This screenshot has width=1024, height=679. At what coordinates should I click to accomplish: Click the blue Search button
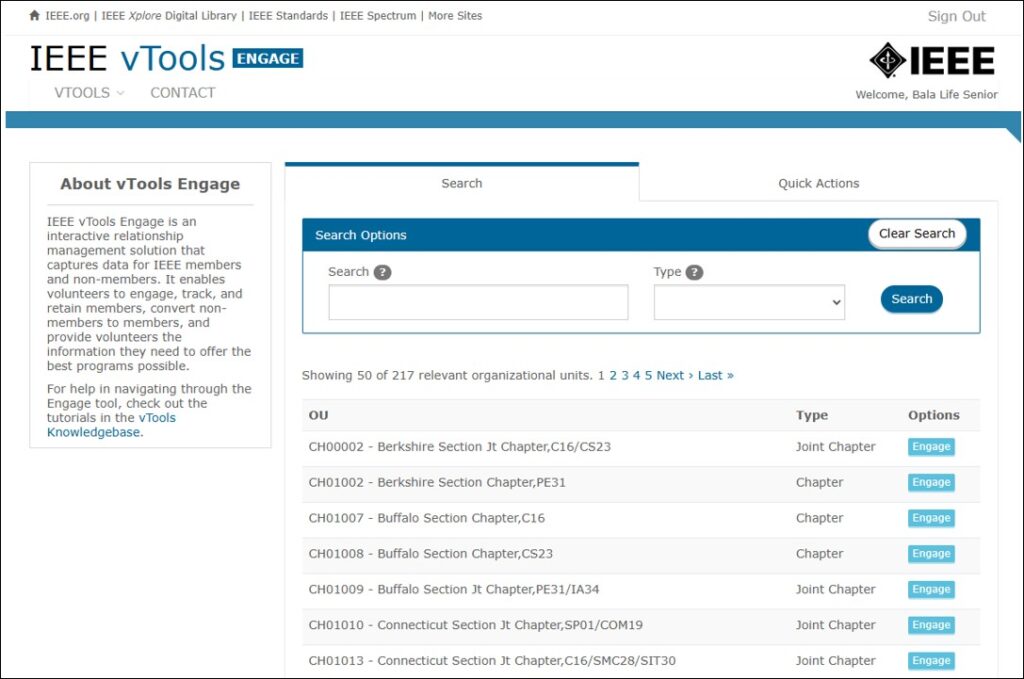(x=912, y=299)
